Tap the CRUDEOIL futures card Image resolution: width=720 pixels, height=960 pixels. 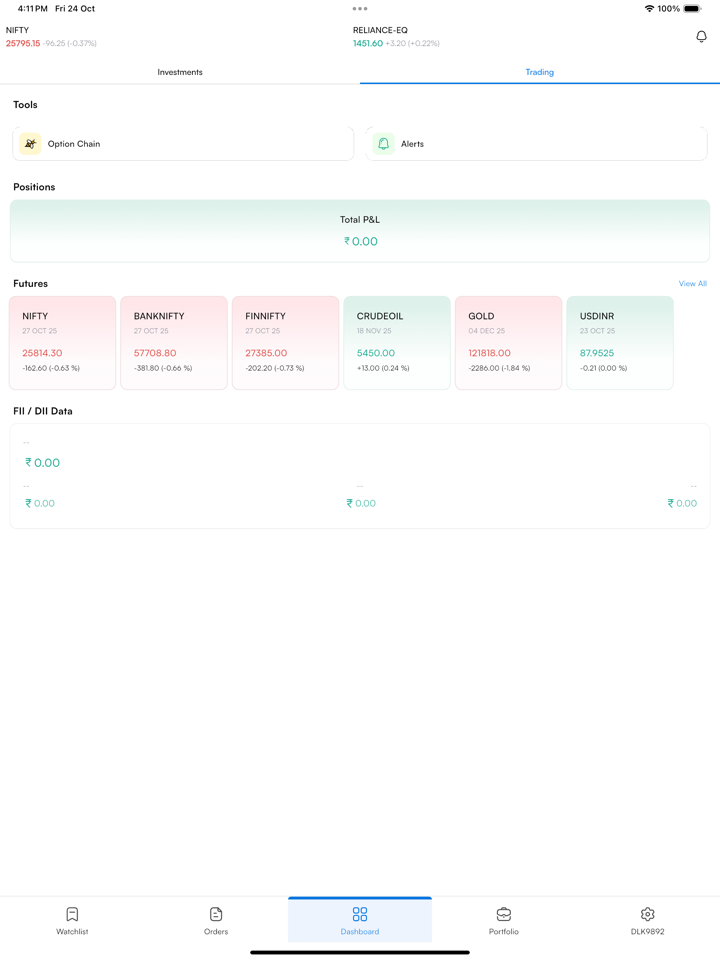click(397, 342)
